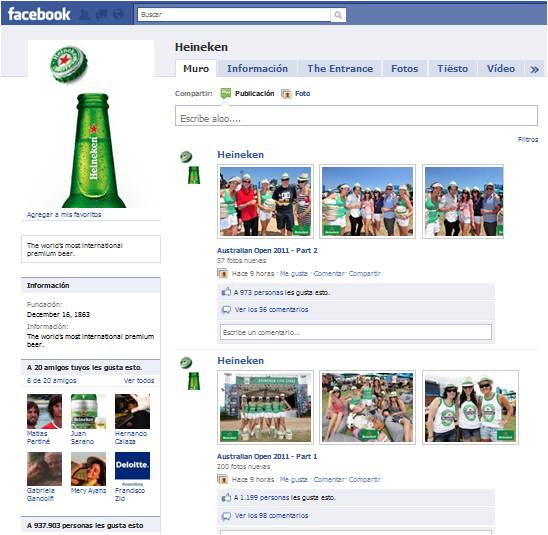Open the Información tab
This screenshot has height=535, width=548.
pyautogui.click(x=257, y=68)
